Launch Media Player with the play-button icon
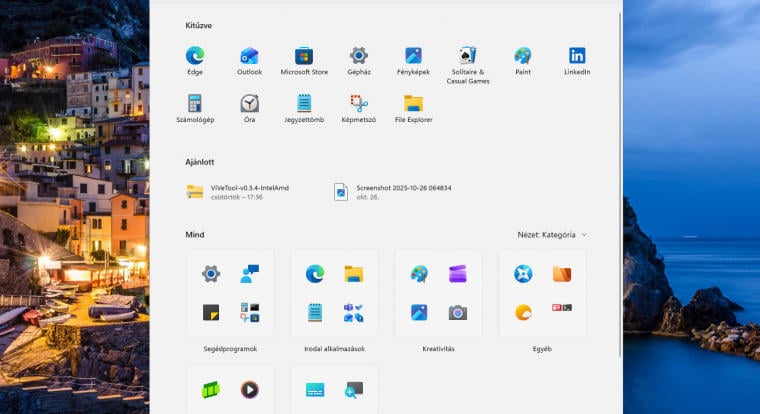760x414 pixels. 250,390
